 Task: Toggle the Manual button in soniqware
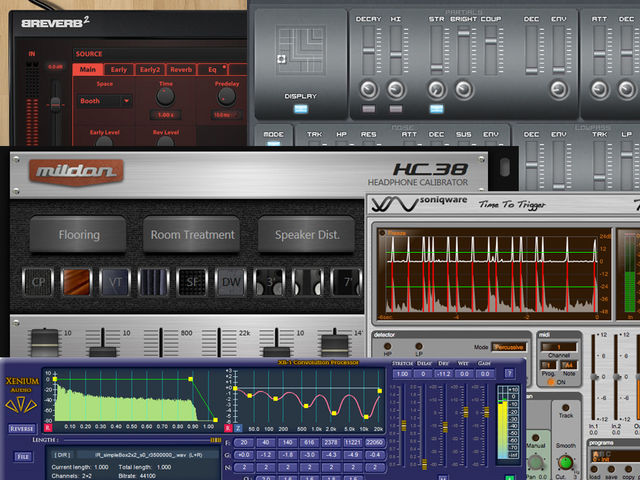[x=536, y=438]
